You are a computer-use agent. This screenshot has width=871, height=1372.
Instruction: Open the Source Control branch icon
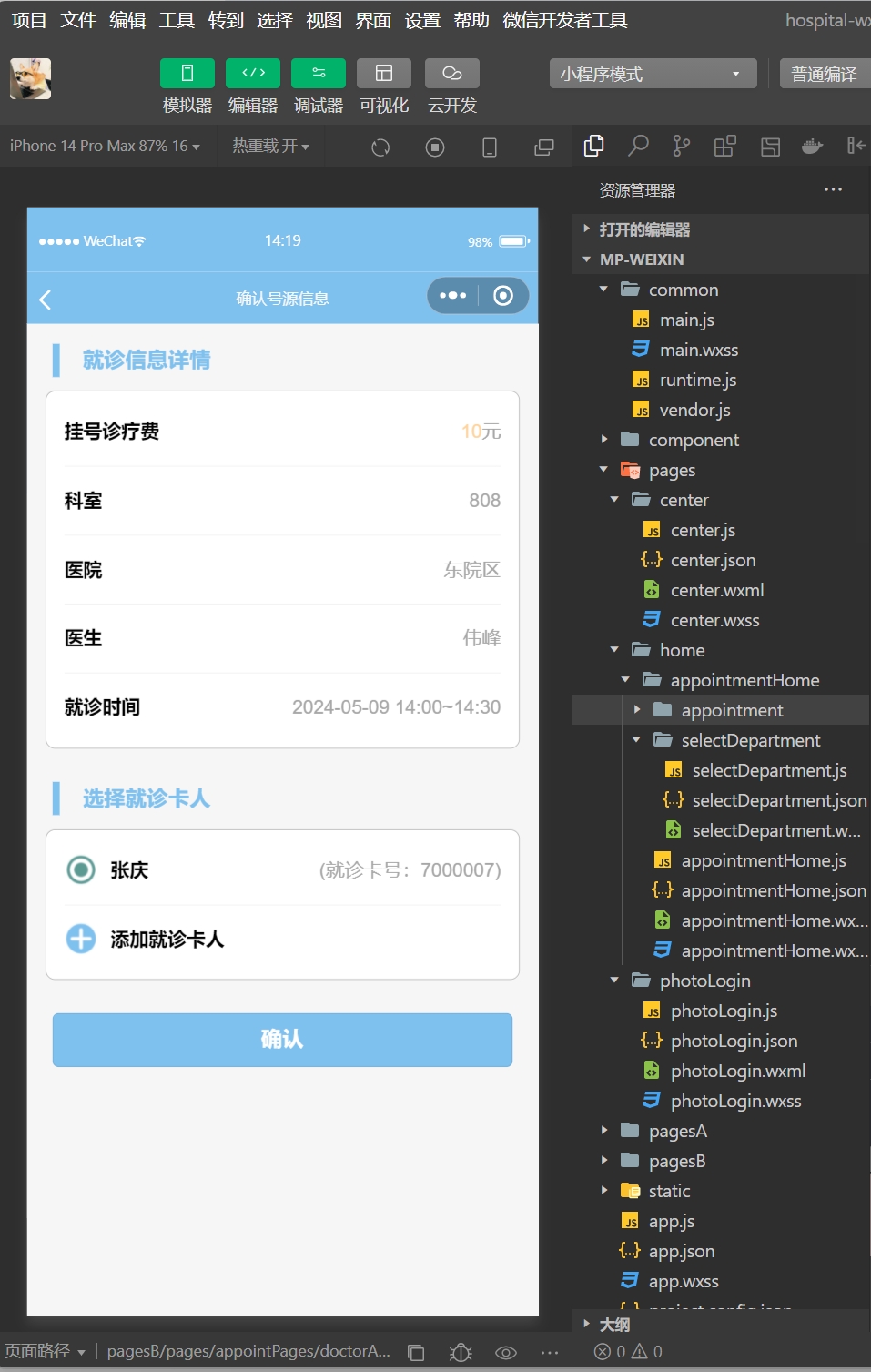click(682, 146)
